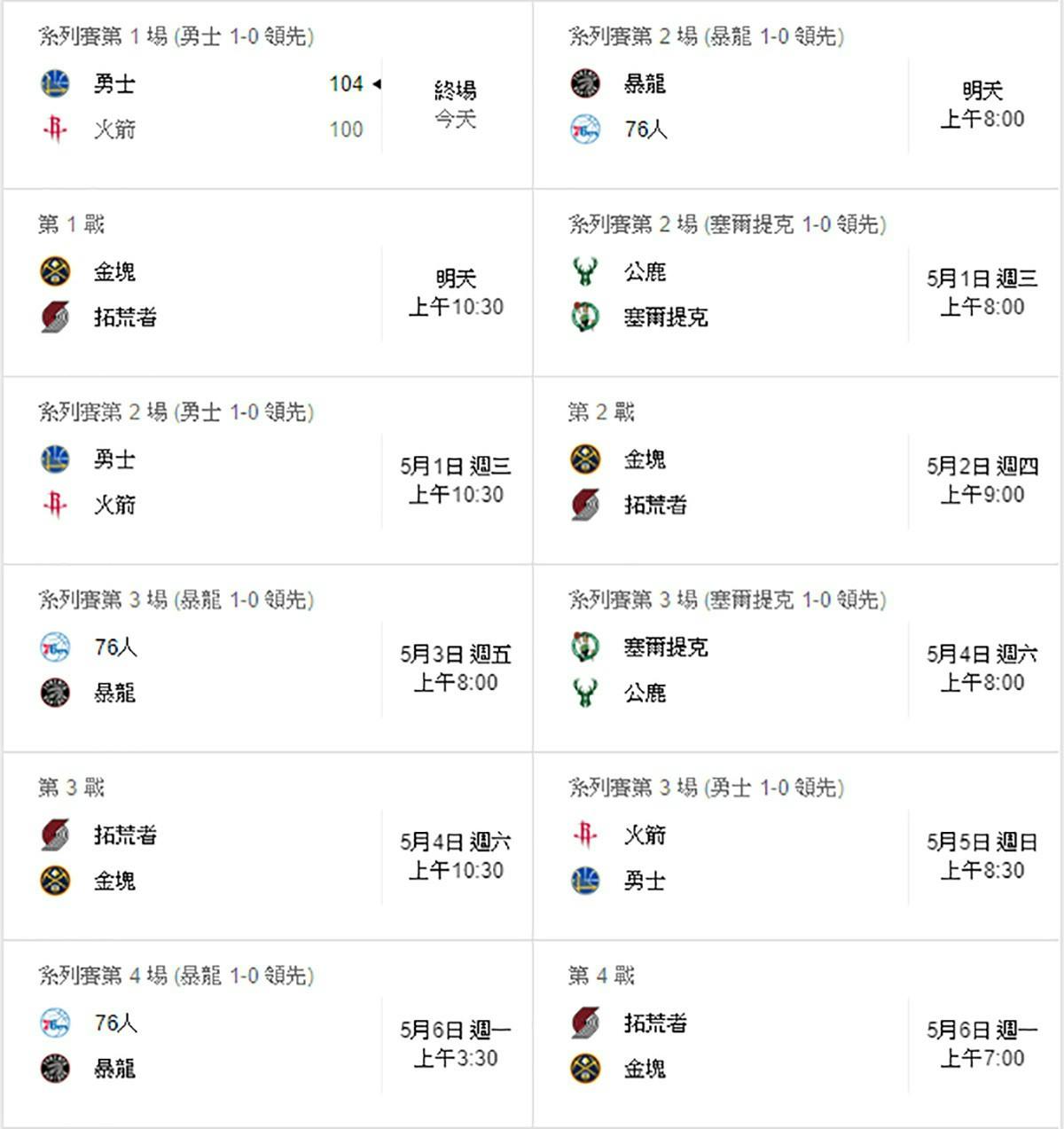This screenshot has height=1129, width=1064.
Task: Click the Warriors logo beside the 104 score
Action: click(55, 84)
